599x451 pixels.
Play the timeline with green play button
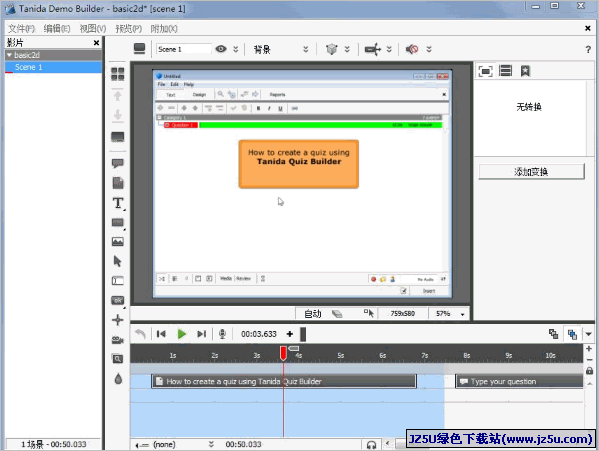181,334
